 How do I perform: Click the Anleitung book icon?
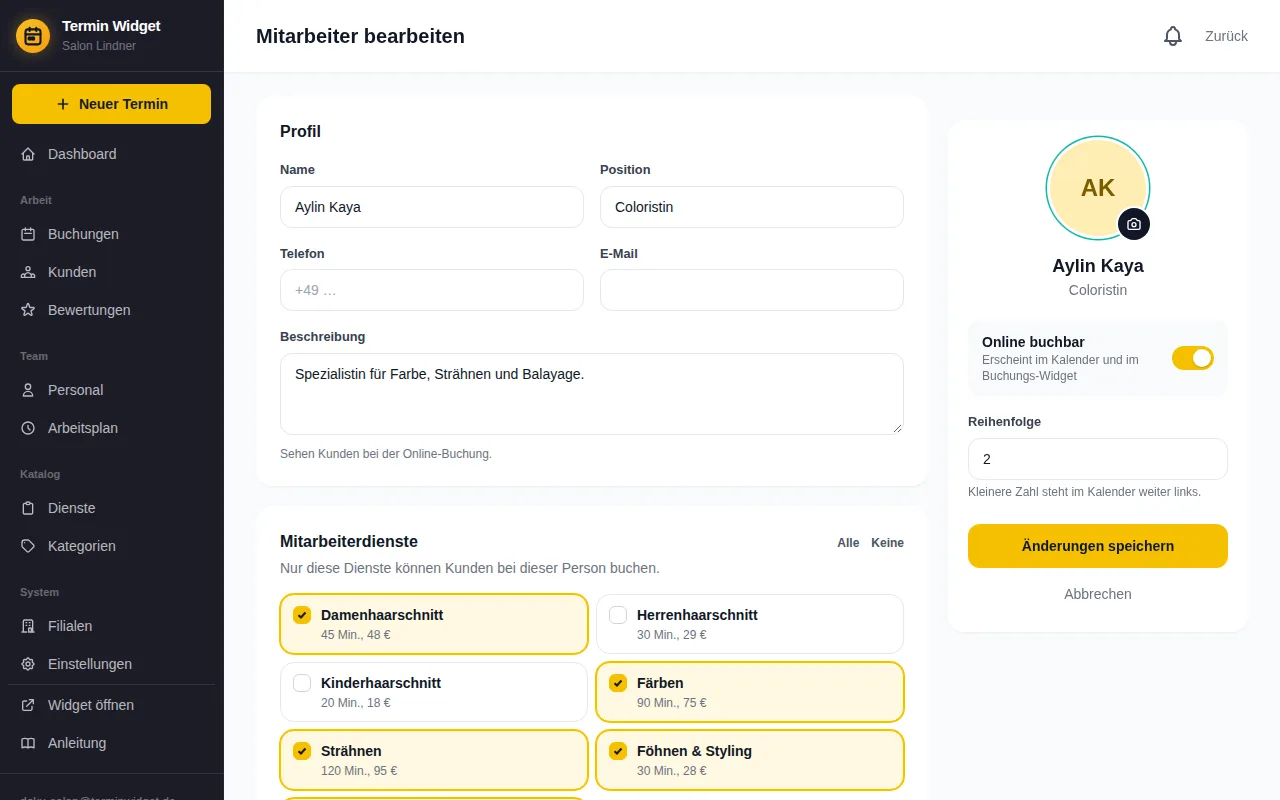coord(28,743)
